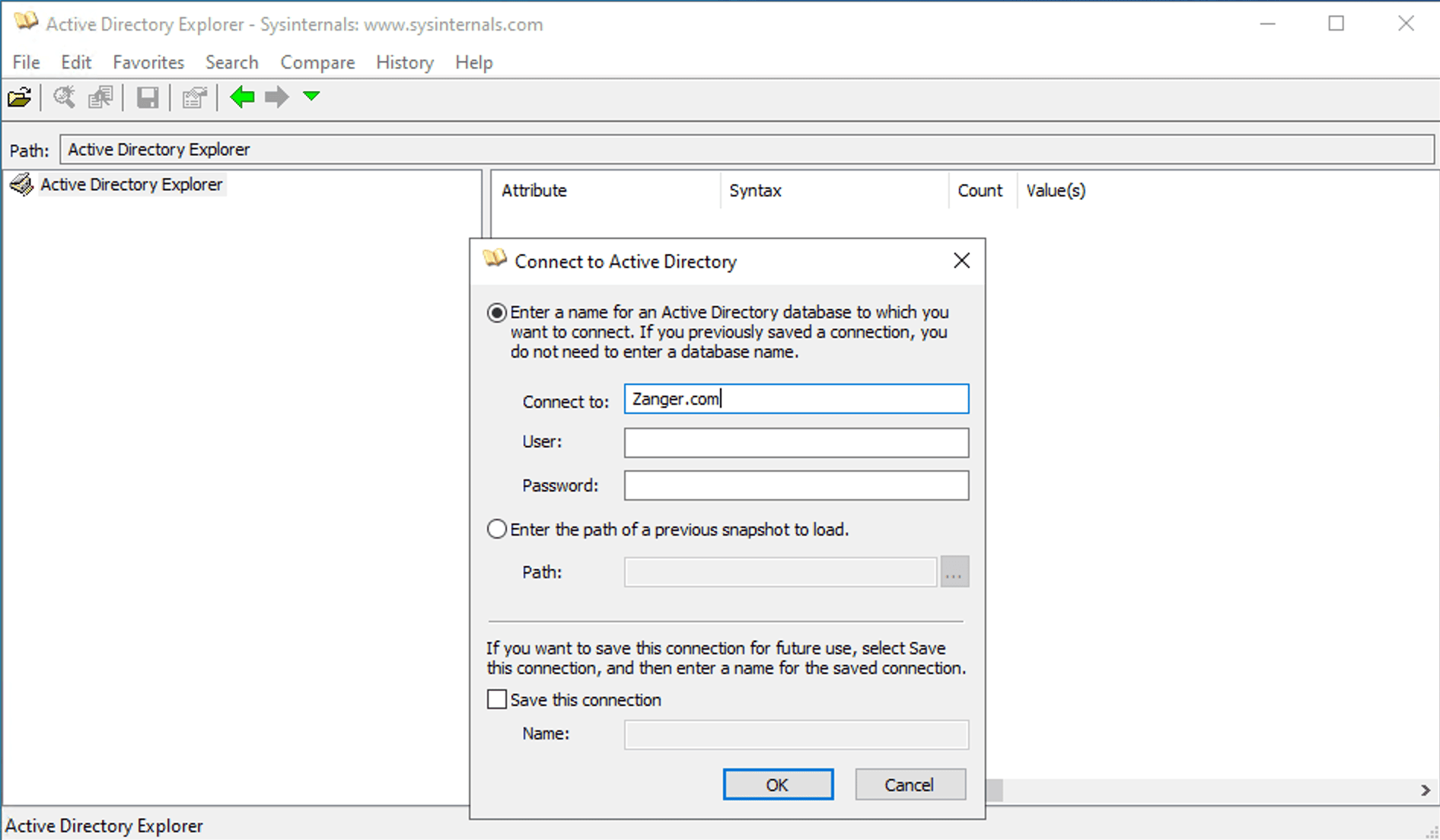Open the Compare snapshots tool

100,97
